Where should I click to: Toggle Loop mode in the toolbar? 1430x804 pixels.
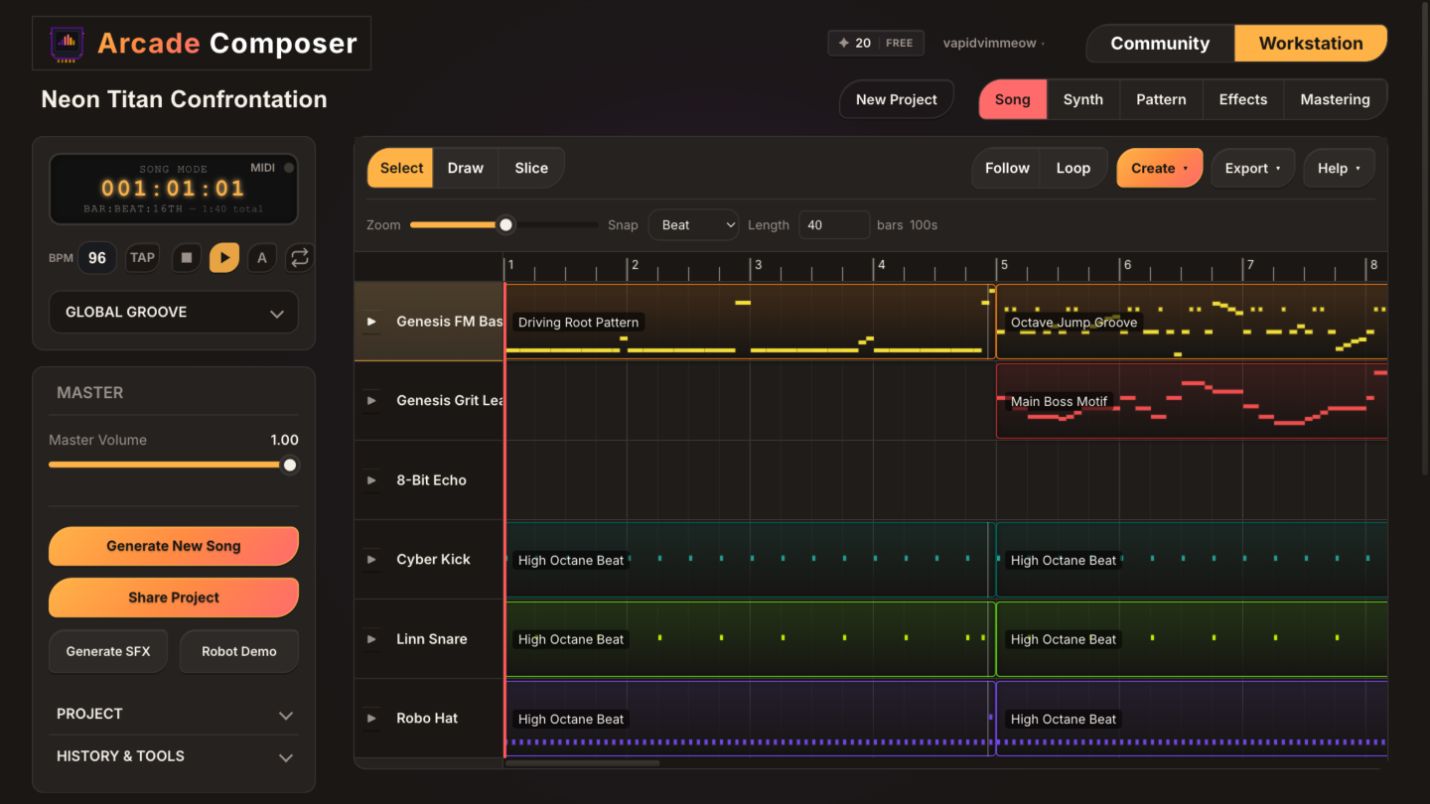[x=1073, y=168]
